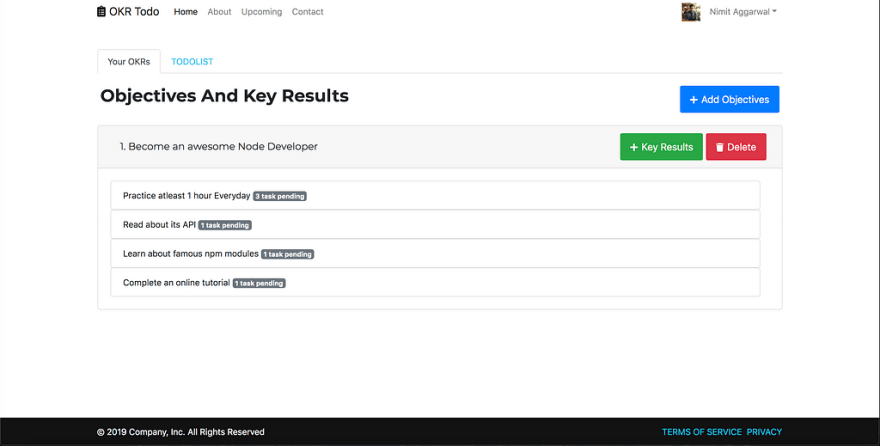Open 'Complete an online tutorial' key result

(x=435, y=282)
